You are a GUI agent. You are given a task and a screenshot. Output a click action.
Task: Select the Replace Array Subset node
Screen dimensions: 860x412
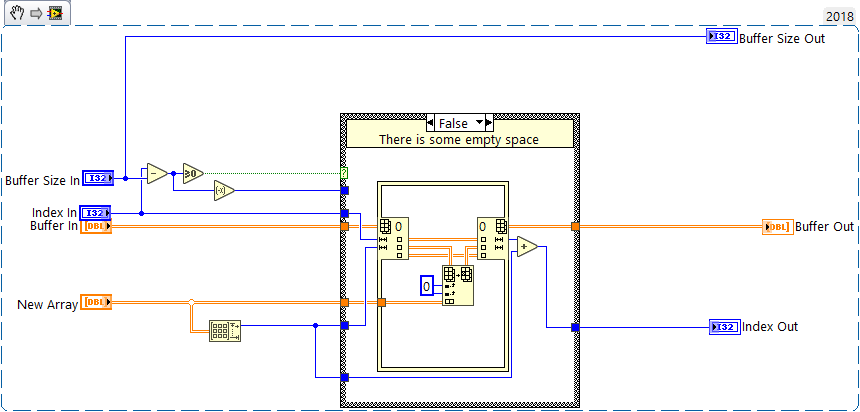point(458,285)
